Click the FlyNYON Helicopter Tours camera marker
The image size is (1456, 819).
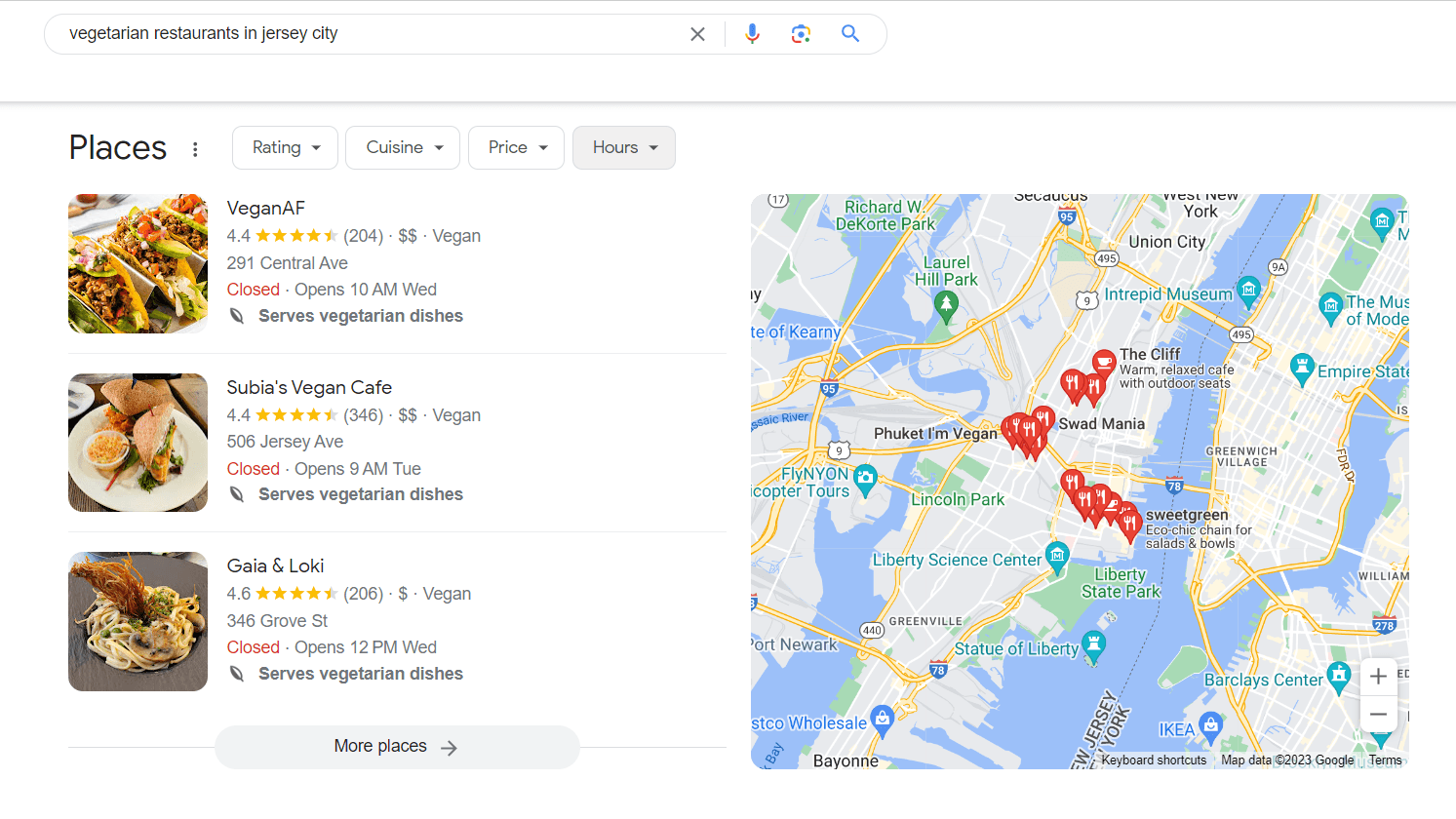(865, 479)
